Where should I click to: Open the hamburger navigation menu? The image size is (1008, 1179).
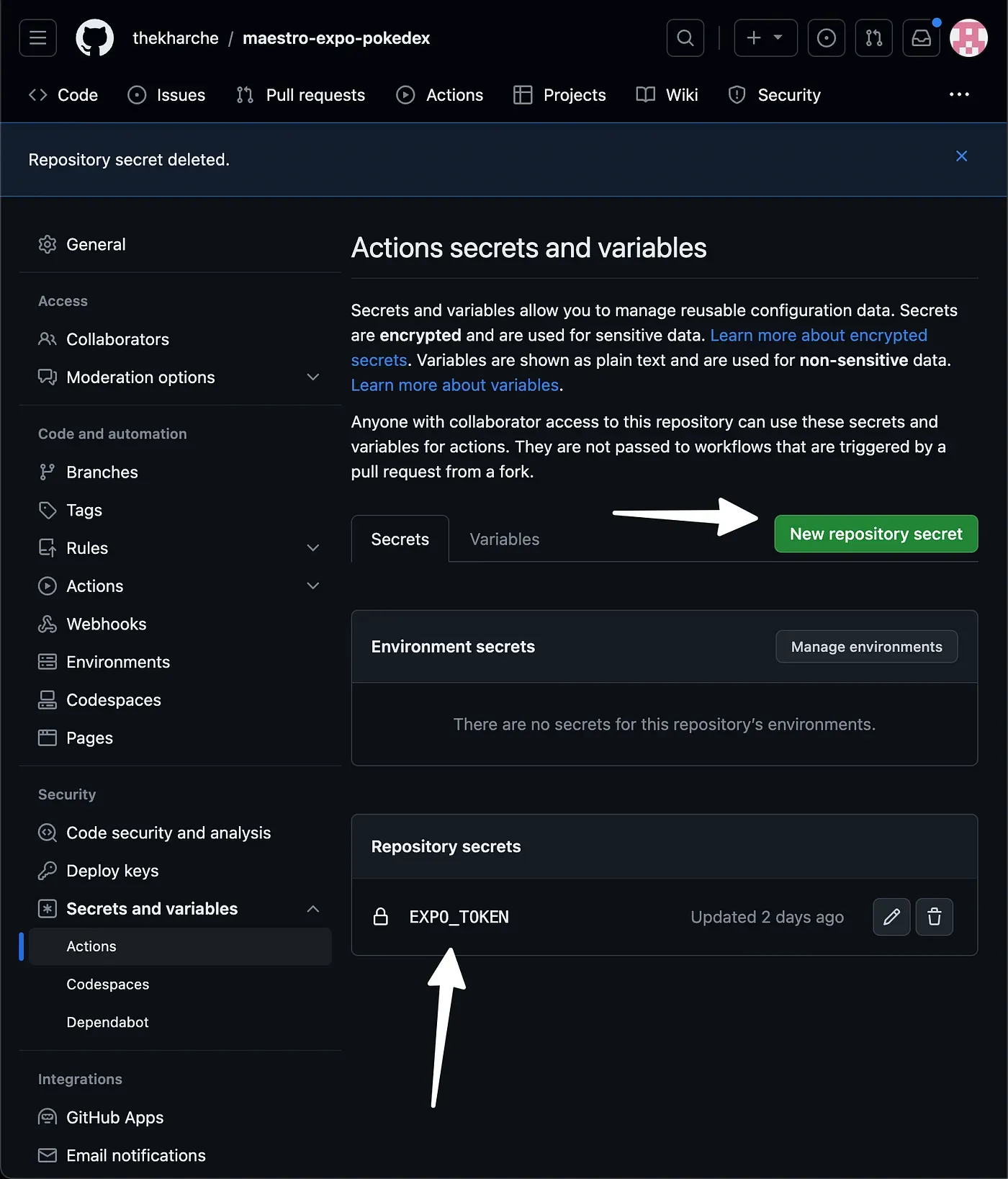(x=38, y=38)
